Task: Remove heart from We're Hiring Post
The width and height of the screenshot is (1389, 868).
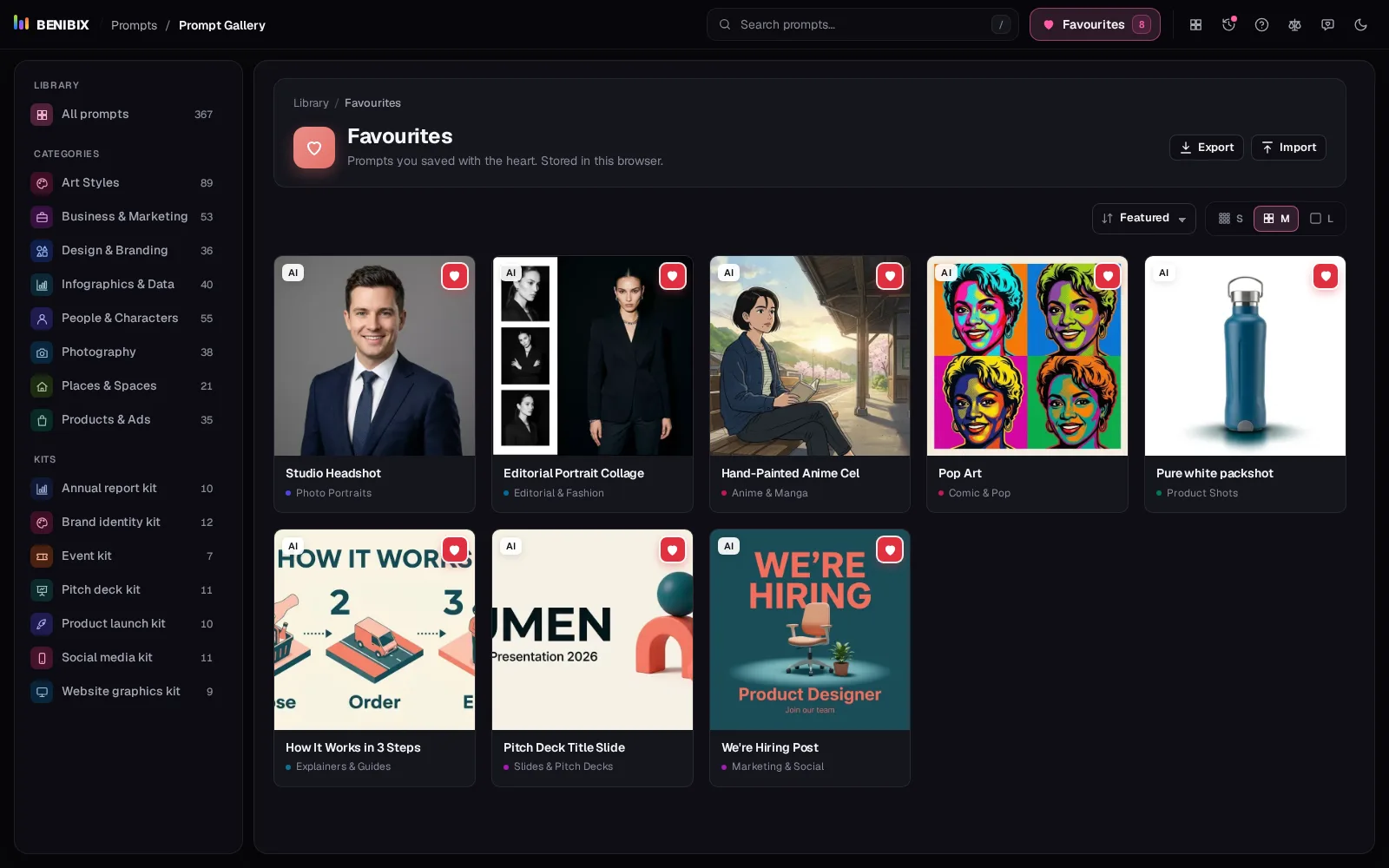Action: click(x=889, y=549)
